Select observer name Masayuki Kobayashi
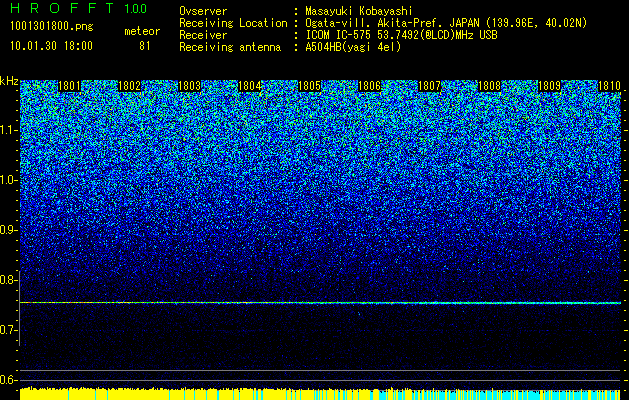The image size is (629, 400). pos(359,11)
